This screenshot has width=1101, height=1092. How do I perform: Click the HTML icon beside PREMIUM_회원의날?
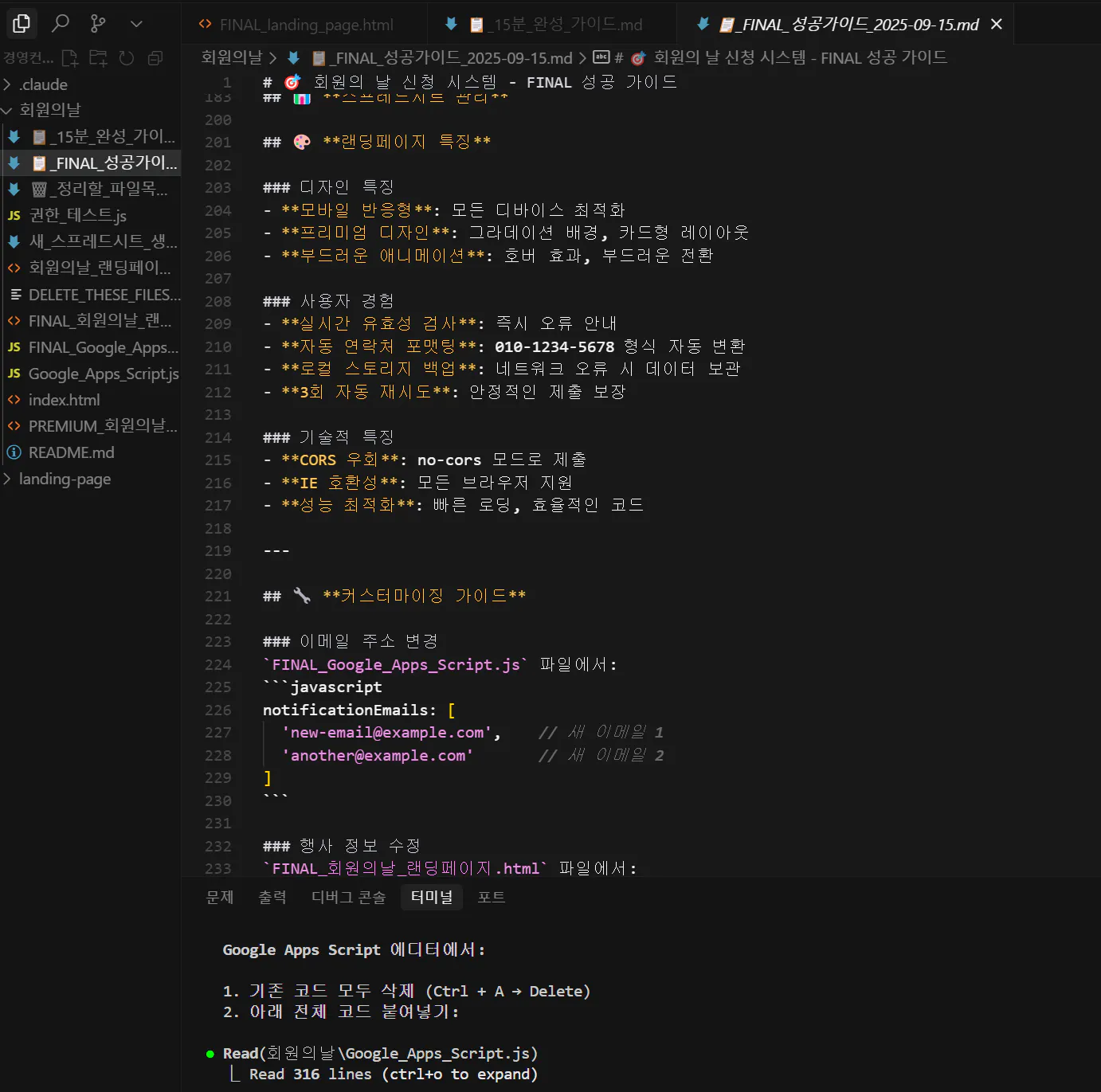point(14,426)
